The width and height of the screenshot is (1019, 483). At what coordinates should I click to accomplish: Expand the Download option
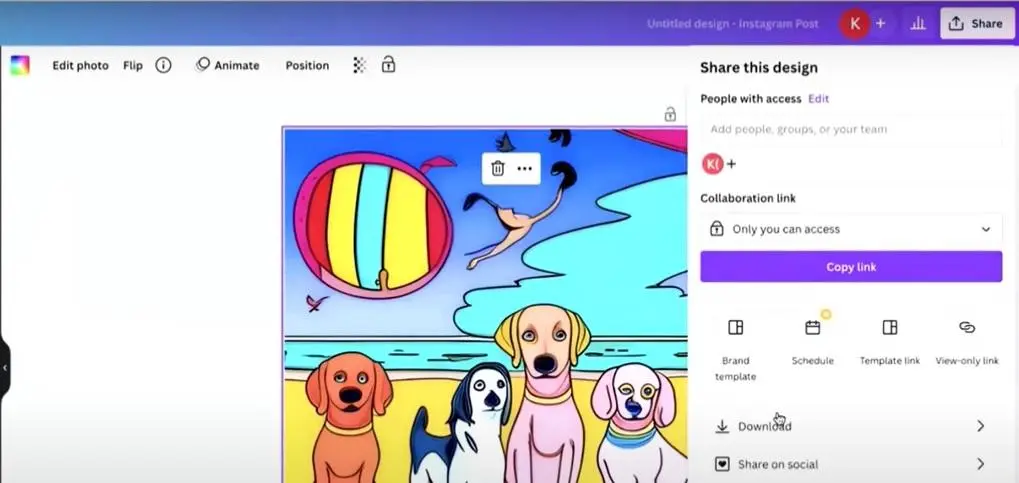pos(850,426)
